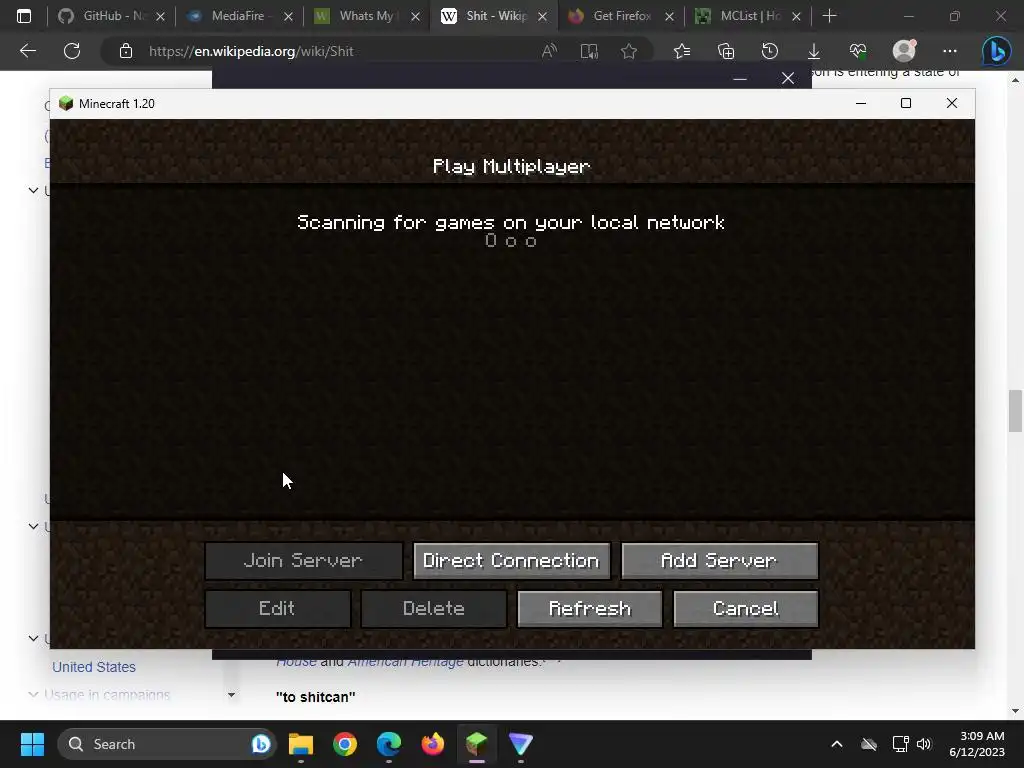Add this page to favorites

pyautogui.click(x=629, y=51)
